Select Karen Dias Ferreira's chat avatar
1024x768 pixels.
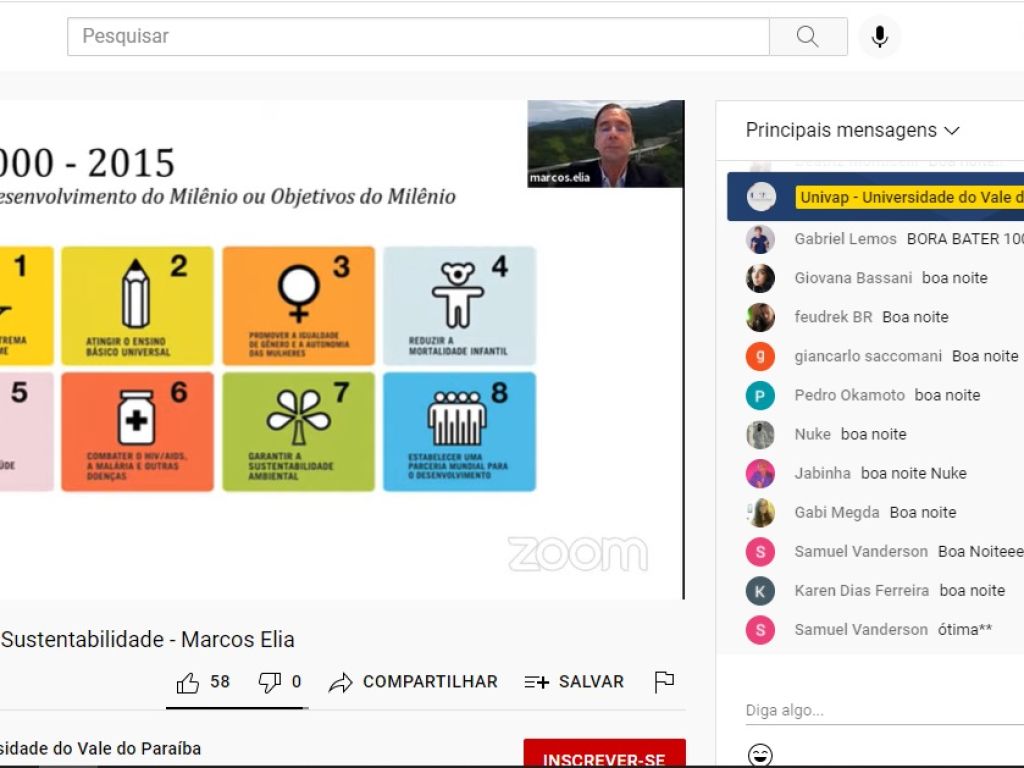(760, 591)
